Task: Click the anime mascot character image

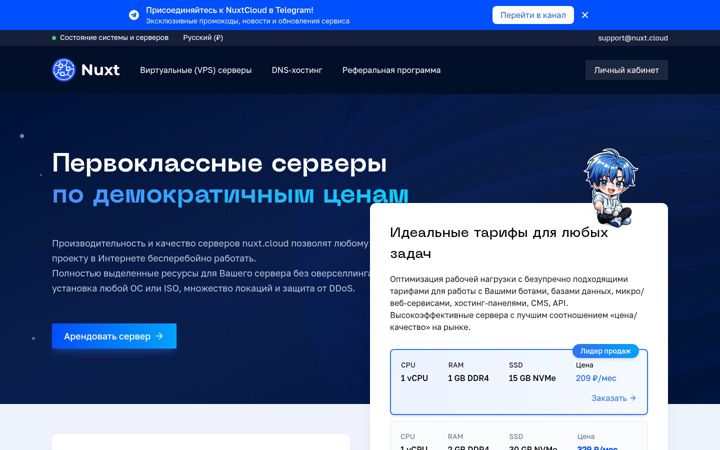Action: click(x=611, y=186)
